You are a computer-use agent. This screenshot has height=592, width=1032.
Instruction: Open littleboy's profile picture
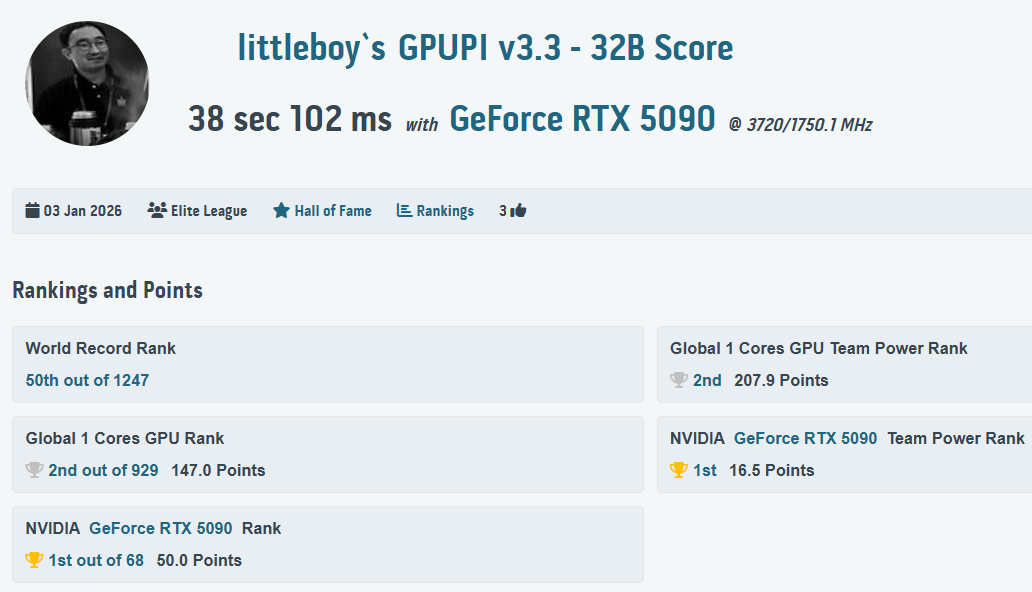pyautogui.click(x=87, y=83)
